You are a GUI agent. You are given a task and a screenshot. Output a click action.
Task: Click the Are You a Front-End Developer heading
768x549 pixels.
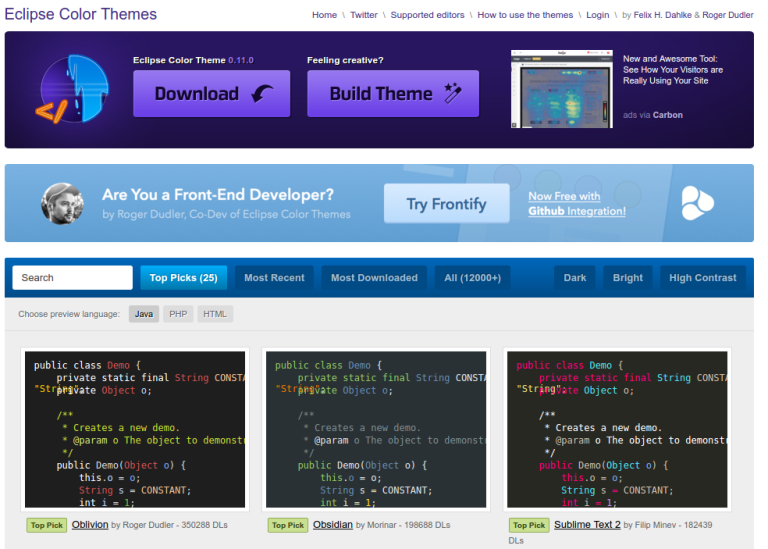218,195
